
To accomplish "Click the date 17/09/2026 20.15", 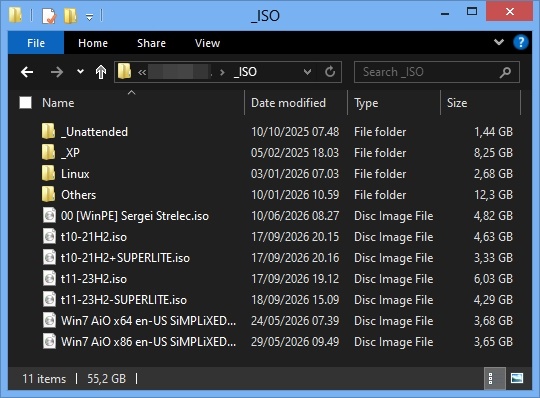I will (295, 237).
